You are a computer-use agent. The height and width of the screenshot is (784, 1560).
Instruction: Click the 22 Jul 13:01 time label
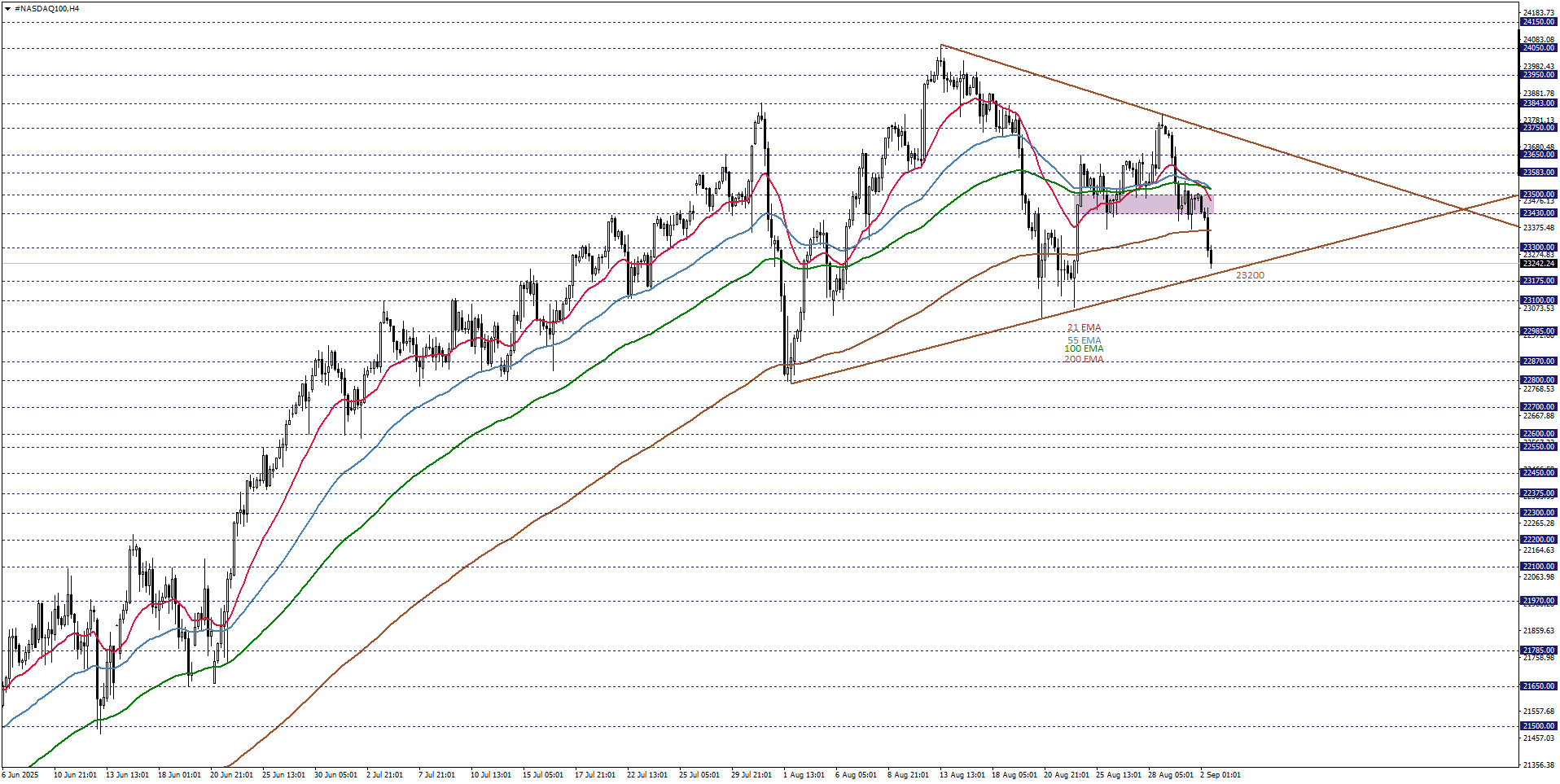(648, 775)
